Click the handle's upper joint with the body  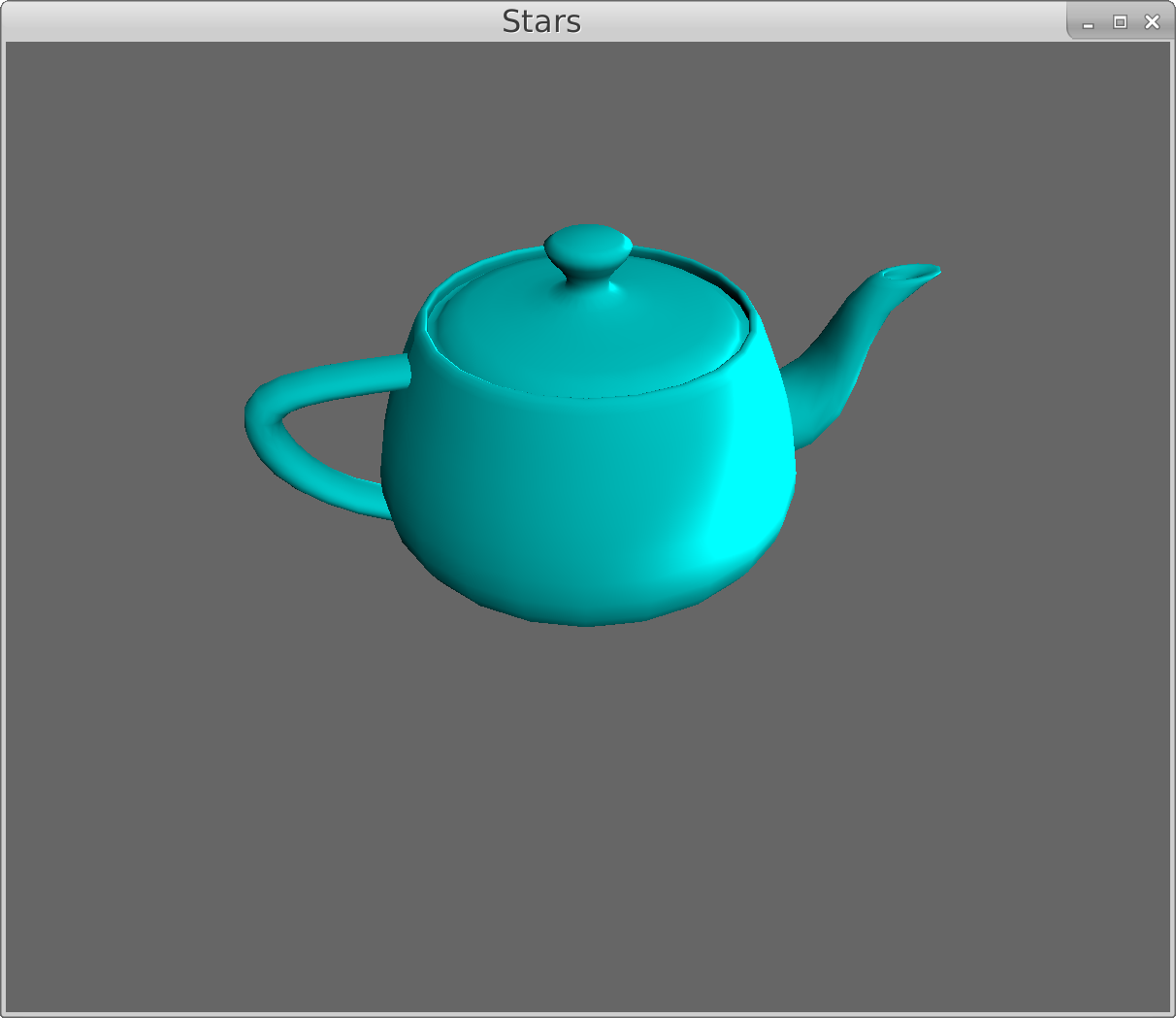click(403, 370)
